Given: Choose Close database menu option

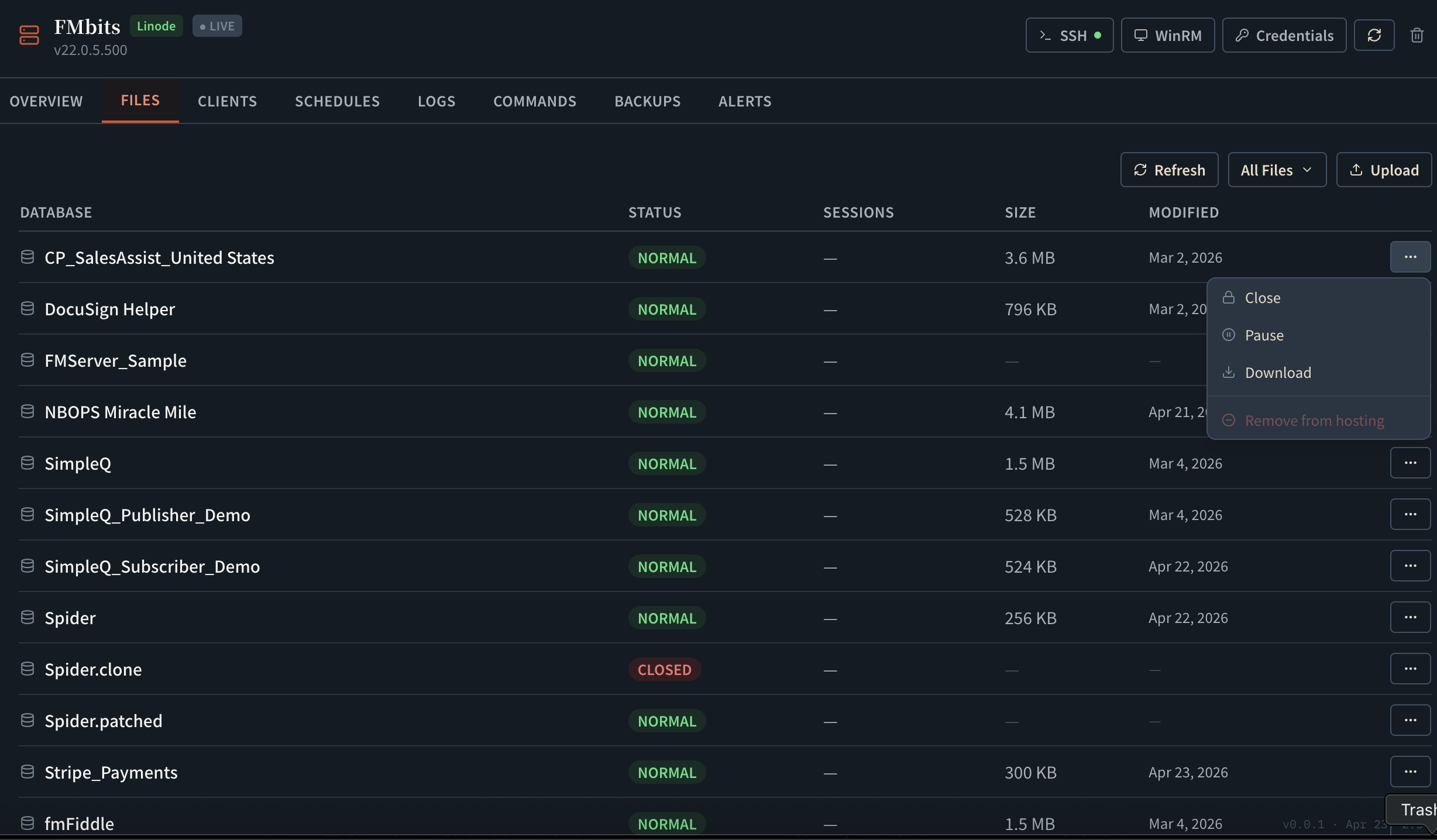Looking at the screenshot, I should click(1262, 298).
